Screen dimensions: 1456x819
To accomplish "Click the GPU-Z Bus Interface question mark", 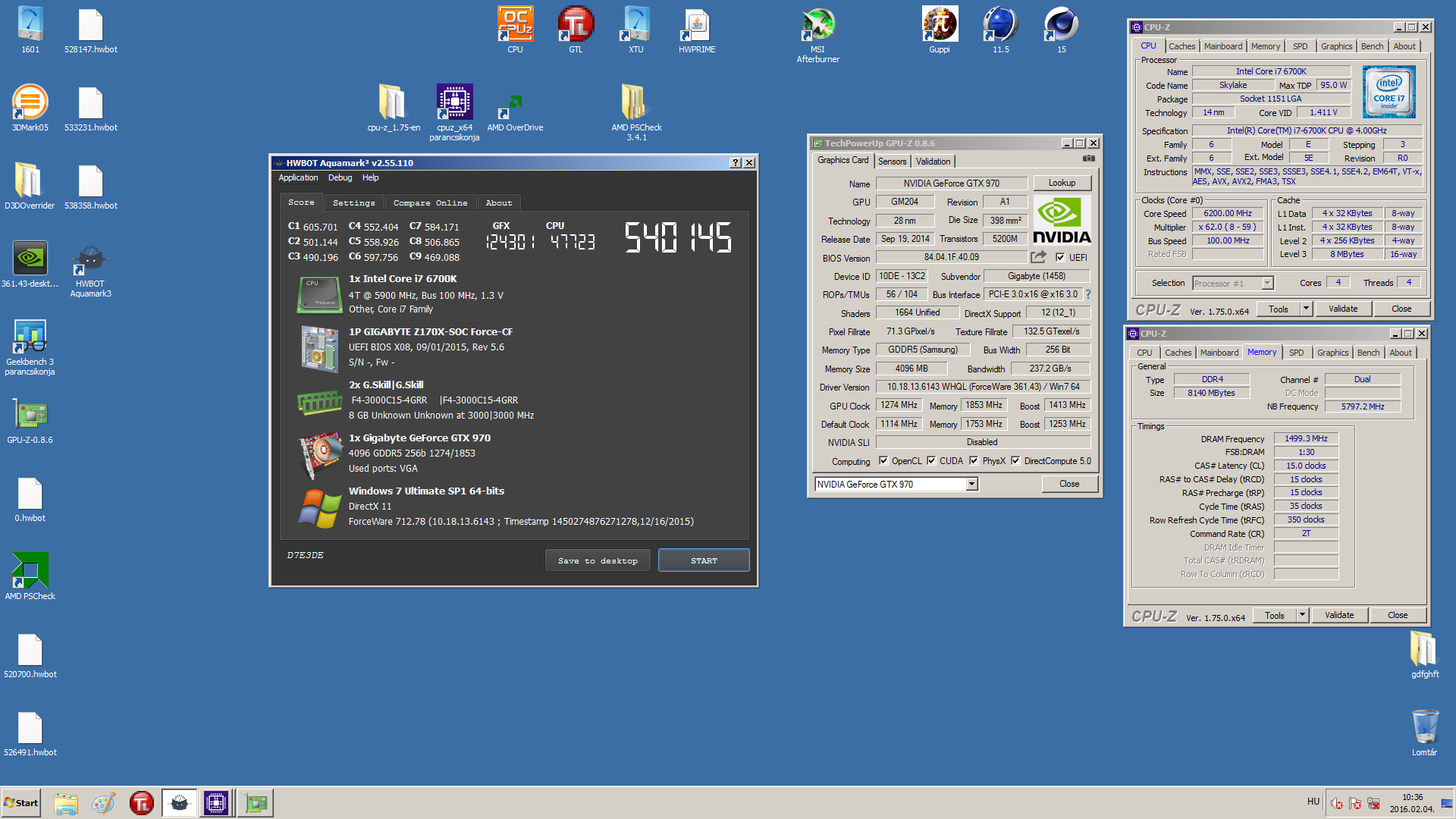I will tap(1088, 294).
